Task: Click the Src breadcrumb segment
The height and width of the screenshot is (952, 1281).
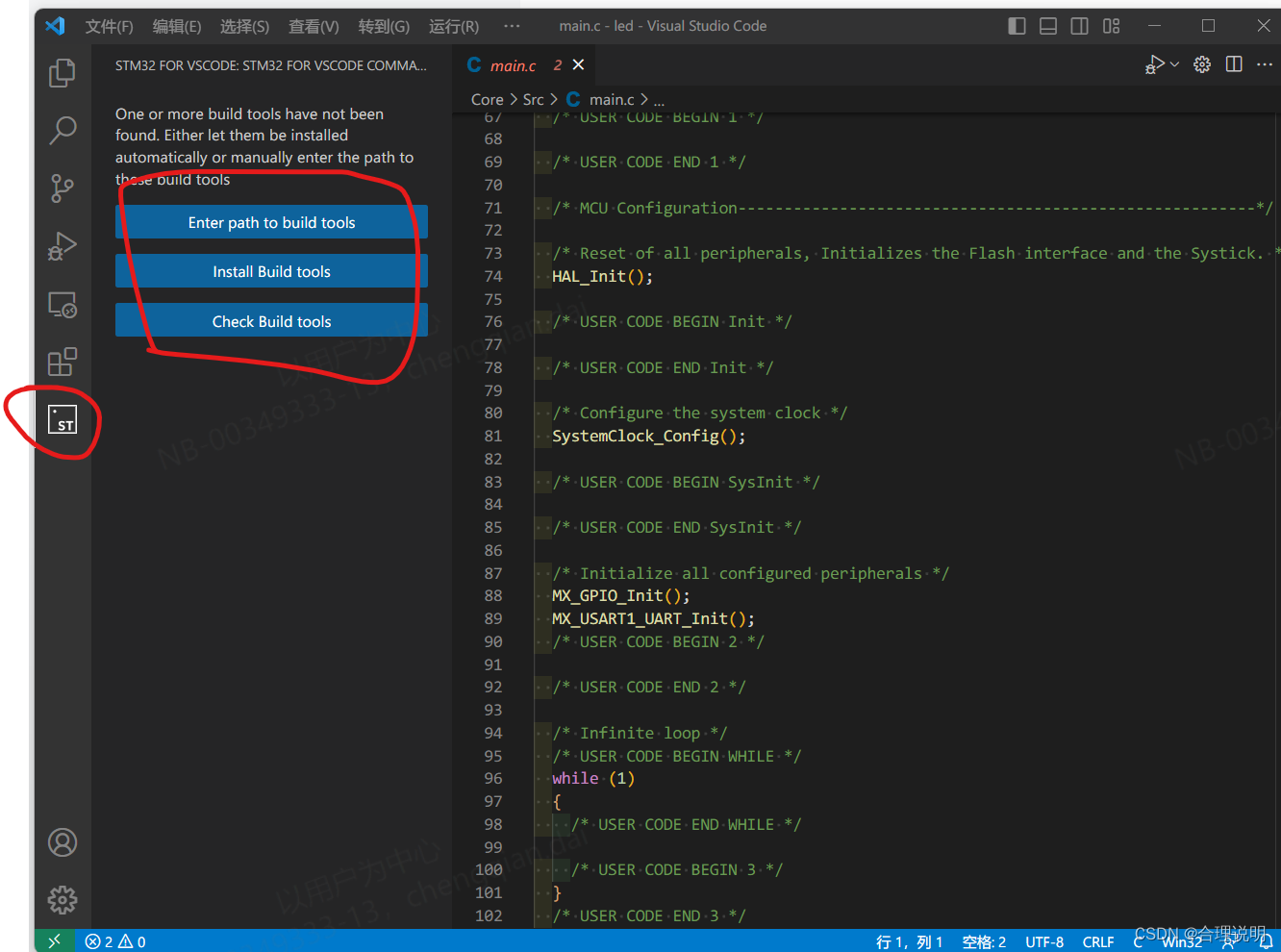Action: tap(533, 99)
